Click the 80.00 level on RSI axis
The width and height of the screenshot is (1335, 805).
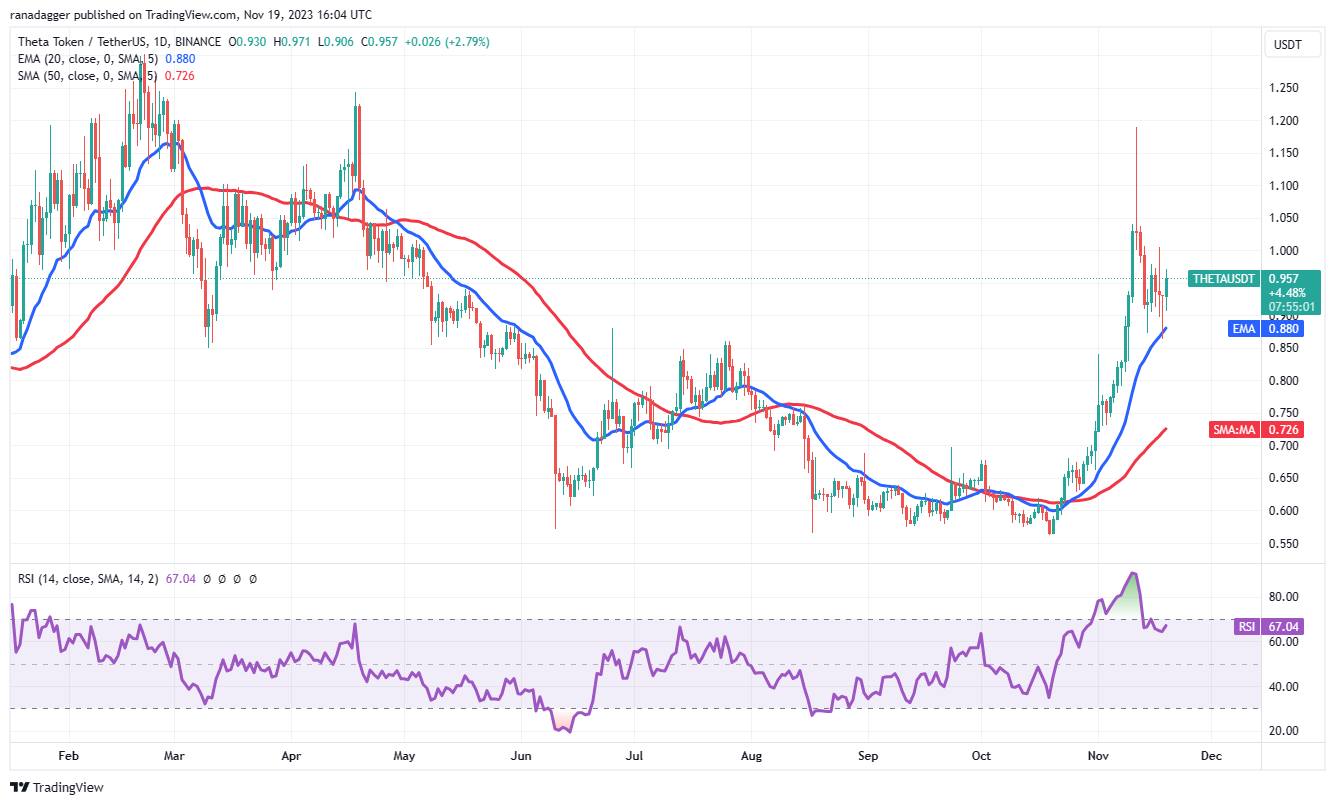coord(1285,597)
